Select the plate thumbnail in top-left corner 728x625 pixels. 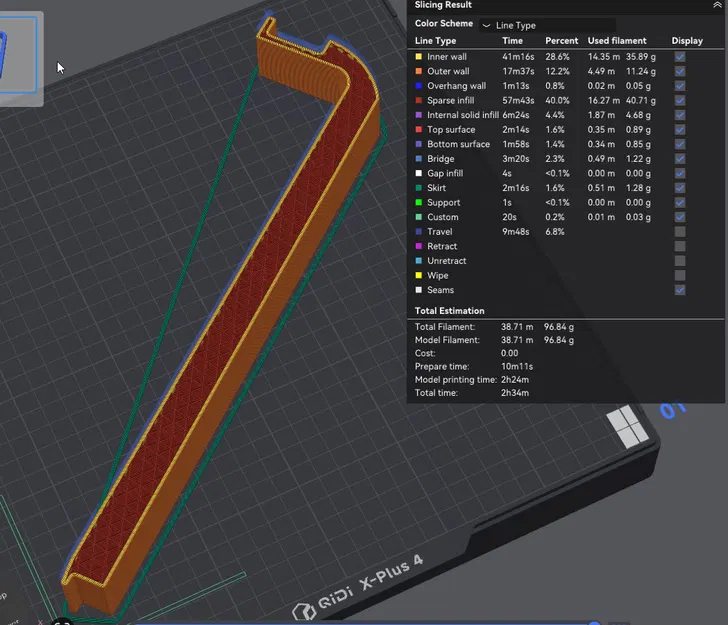tap(19, 56)
